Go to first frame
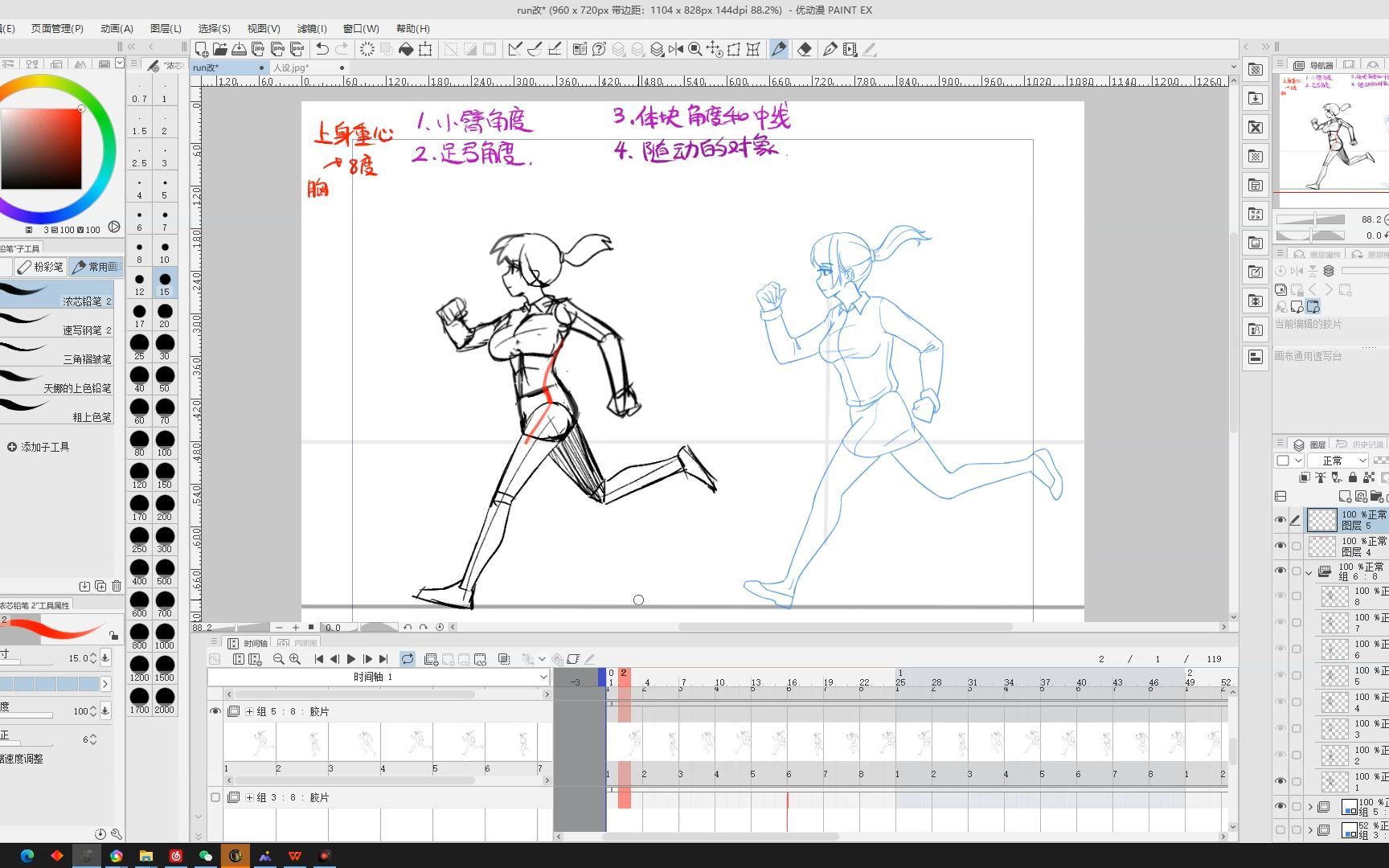This screenshot has width=1389, height=868. point(319,659)
